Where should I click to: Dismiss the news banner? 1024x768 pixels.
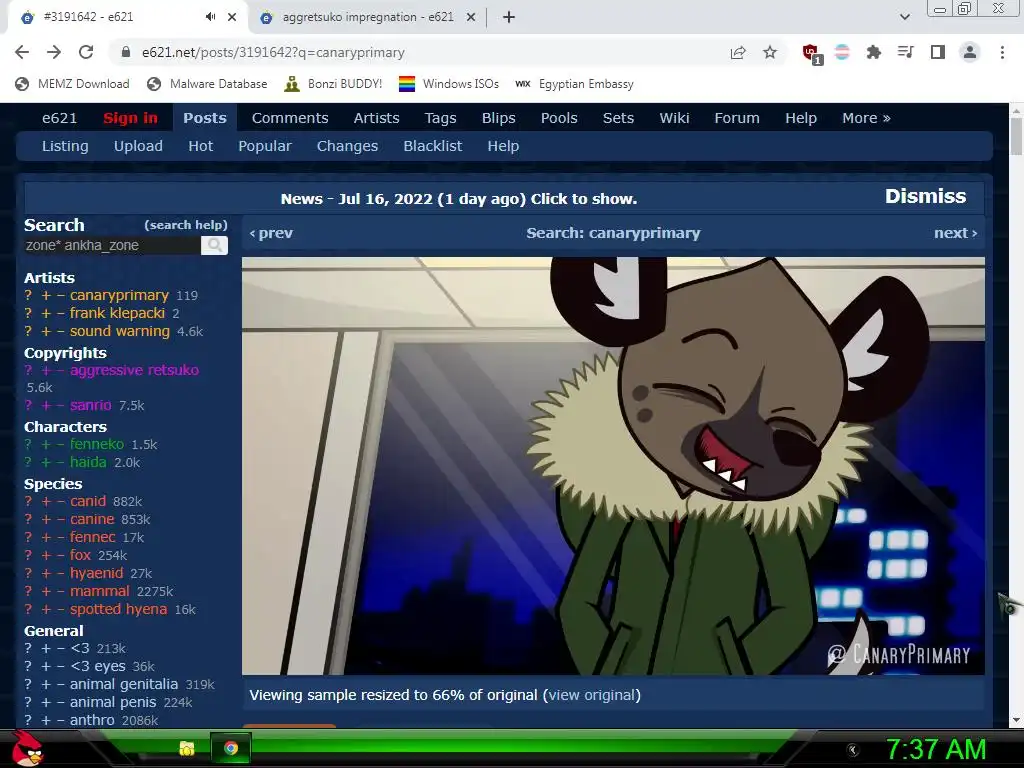[x=925, y=197]
